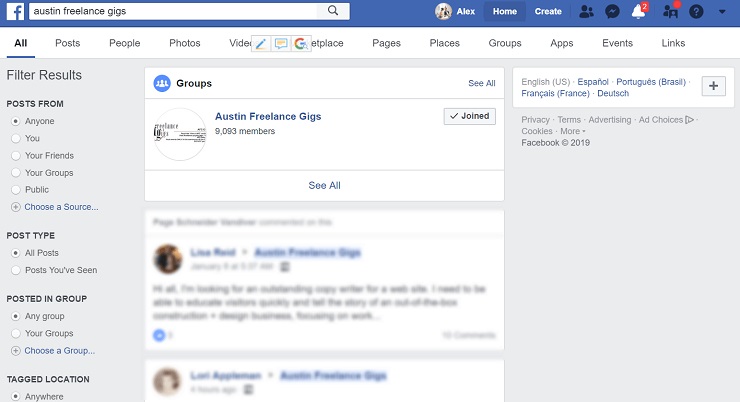Click Alex's profile picture in top bar

[x=443, y=11]
